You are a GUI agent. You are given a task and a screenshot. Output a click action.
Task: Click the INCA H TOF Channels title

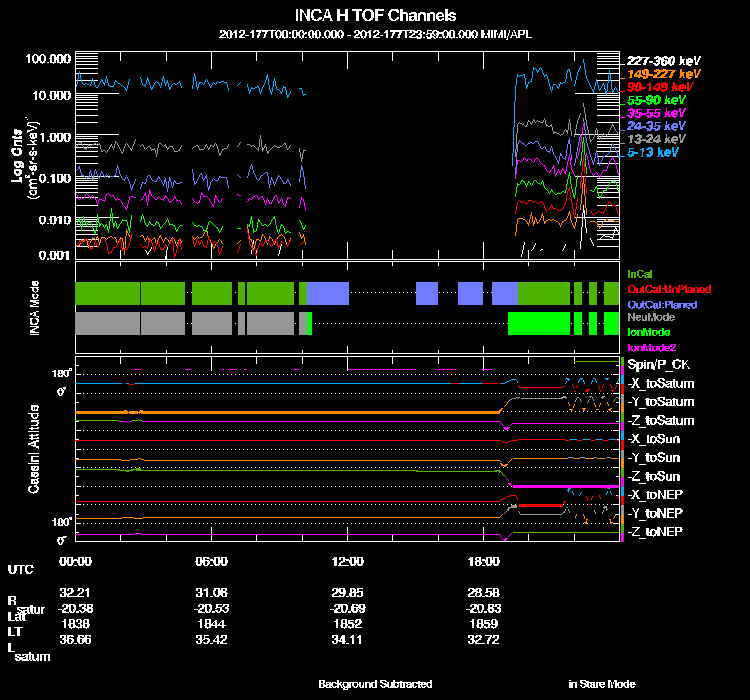375,16
